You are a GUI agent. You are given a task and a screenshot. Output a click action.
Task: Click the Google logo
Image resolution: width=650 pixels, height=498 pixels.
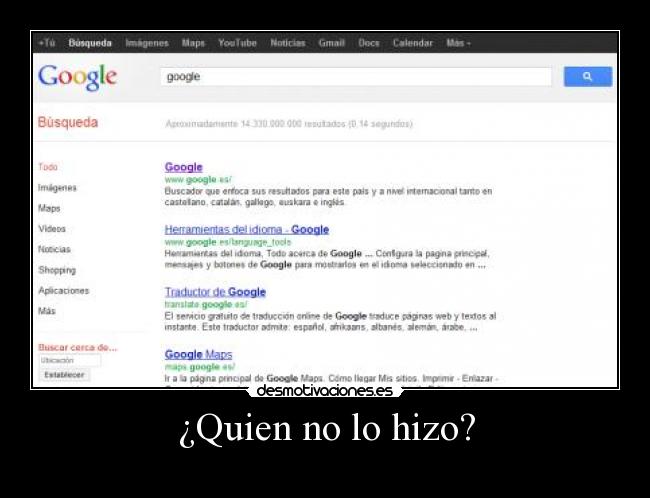[78, 77]
